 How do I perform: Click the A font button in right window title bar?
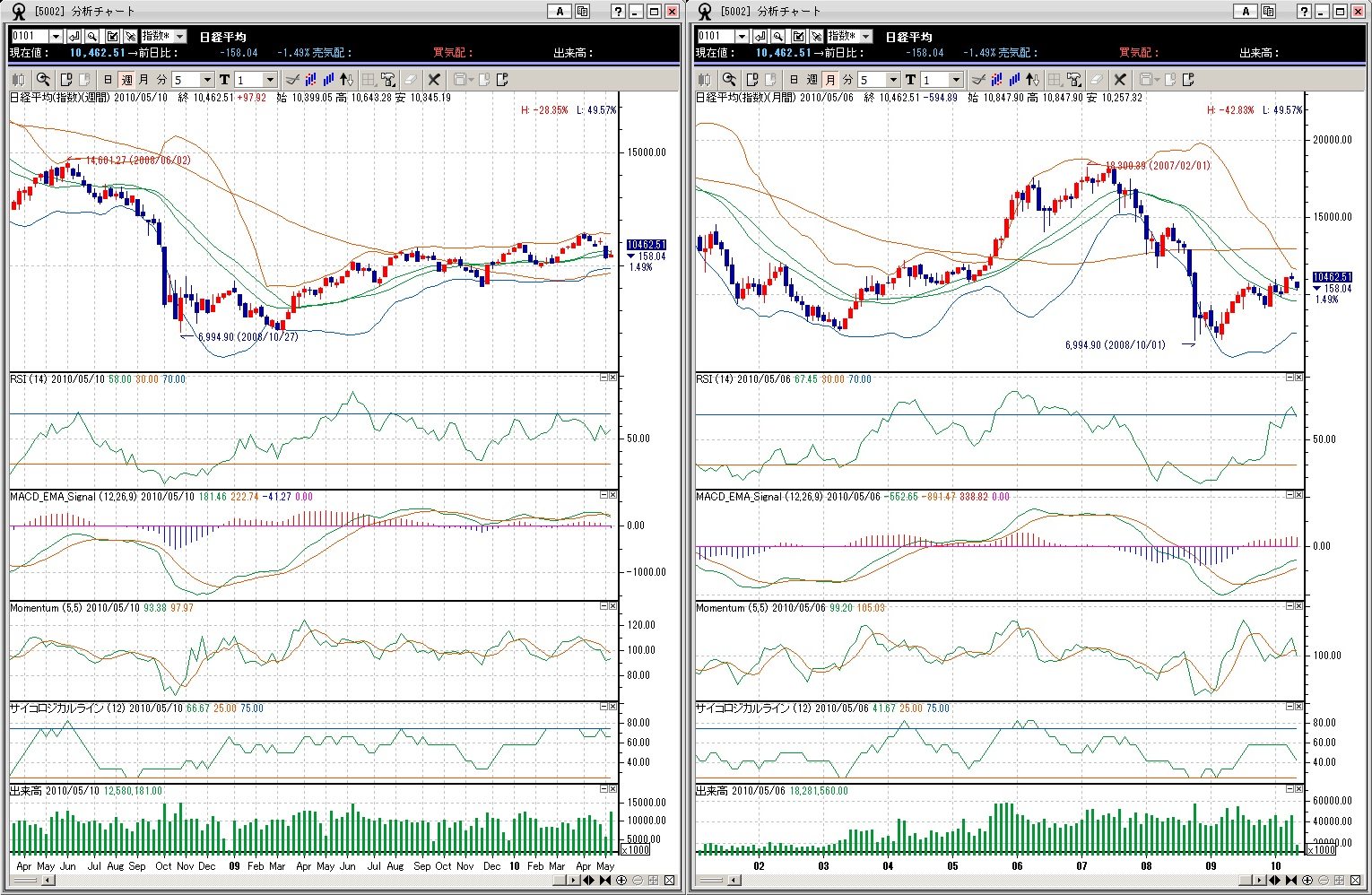tap(1245, 12)
